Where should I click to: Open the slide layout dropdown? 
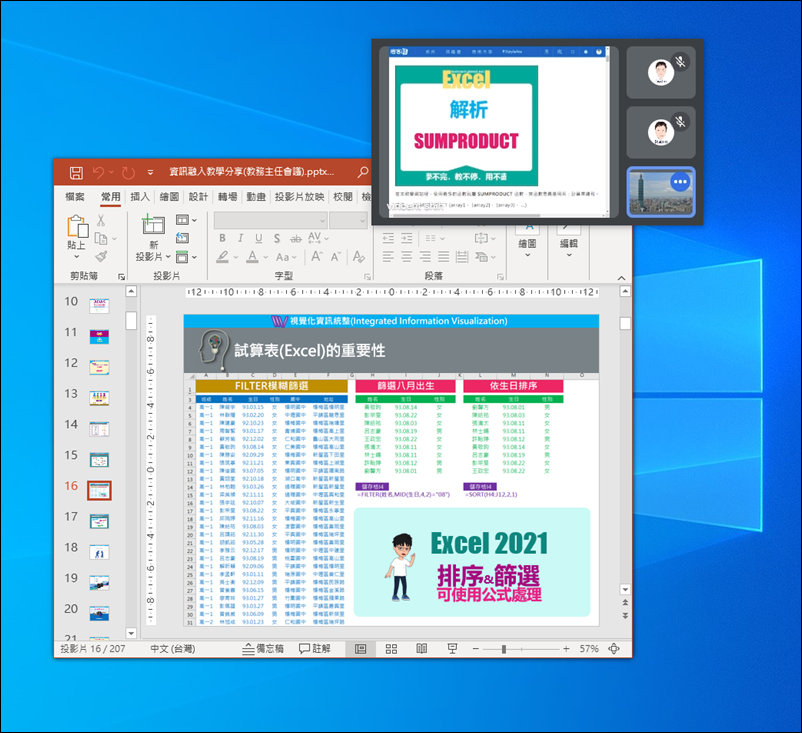click(186, 220)
